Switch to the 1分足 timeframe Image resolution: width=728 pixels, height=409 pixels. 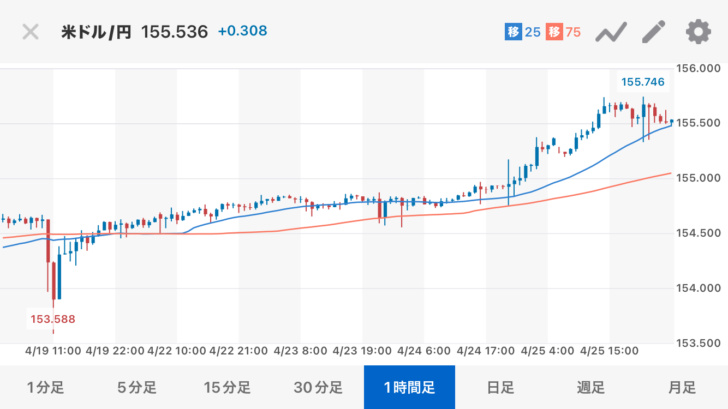coord(45,387)
